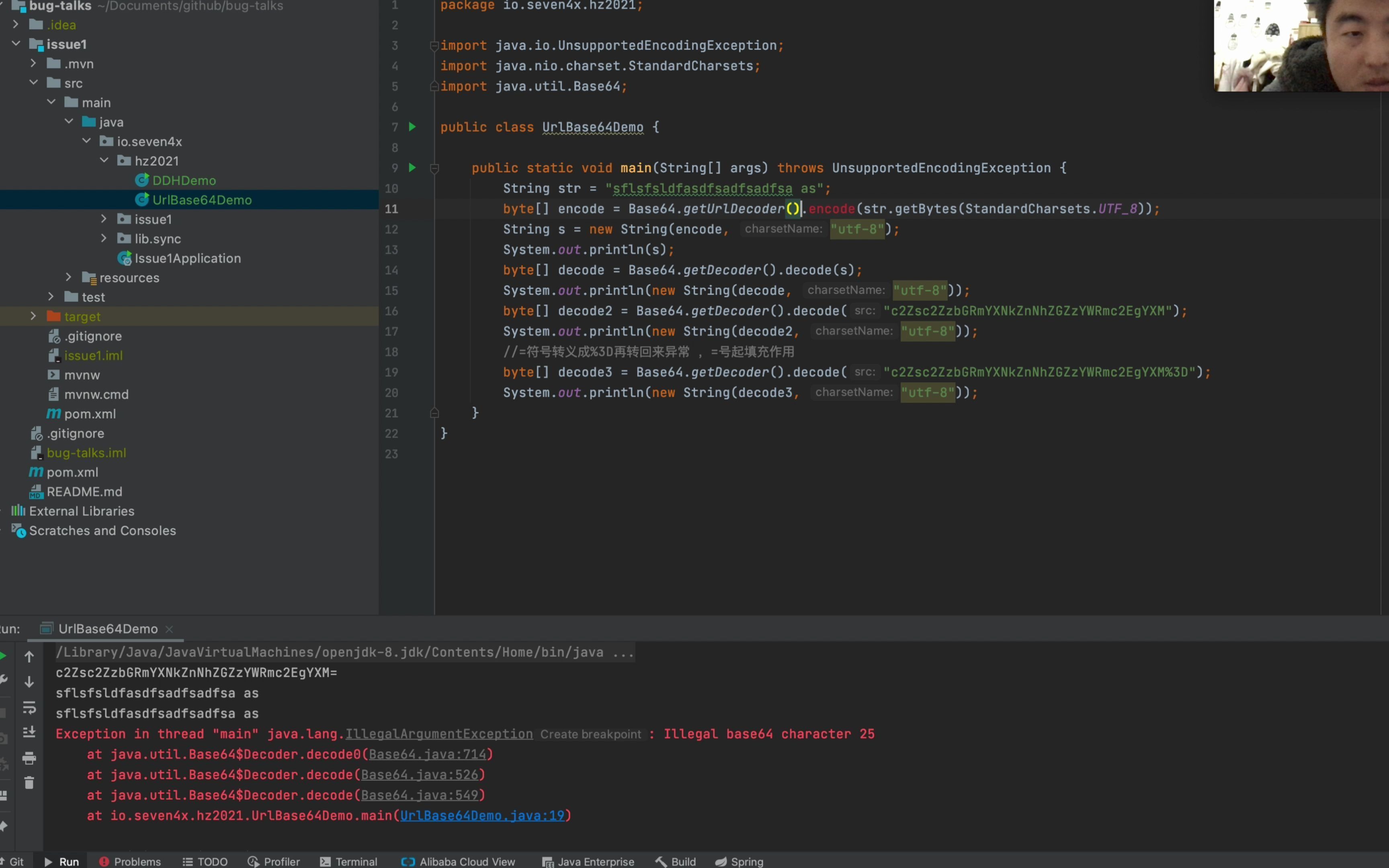Click the print icon in run console
The width and height of the screenshot is (1389, 868).
click(29, 758)
